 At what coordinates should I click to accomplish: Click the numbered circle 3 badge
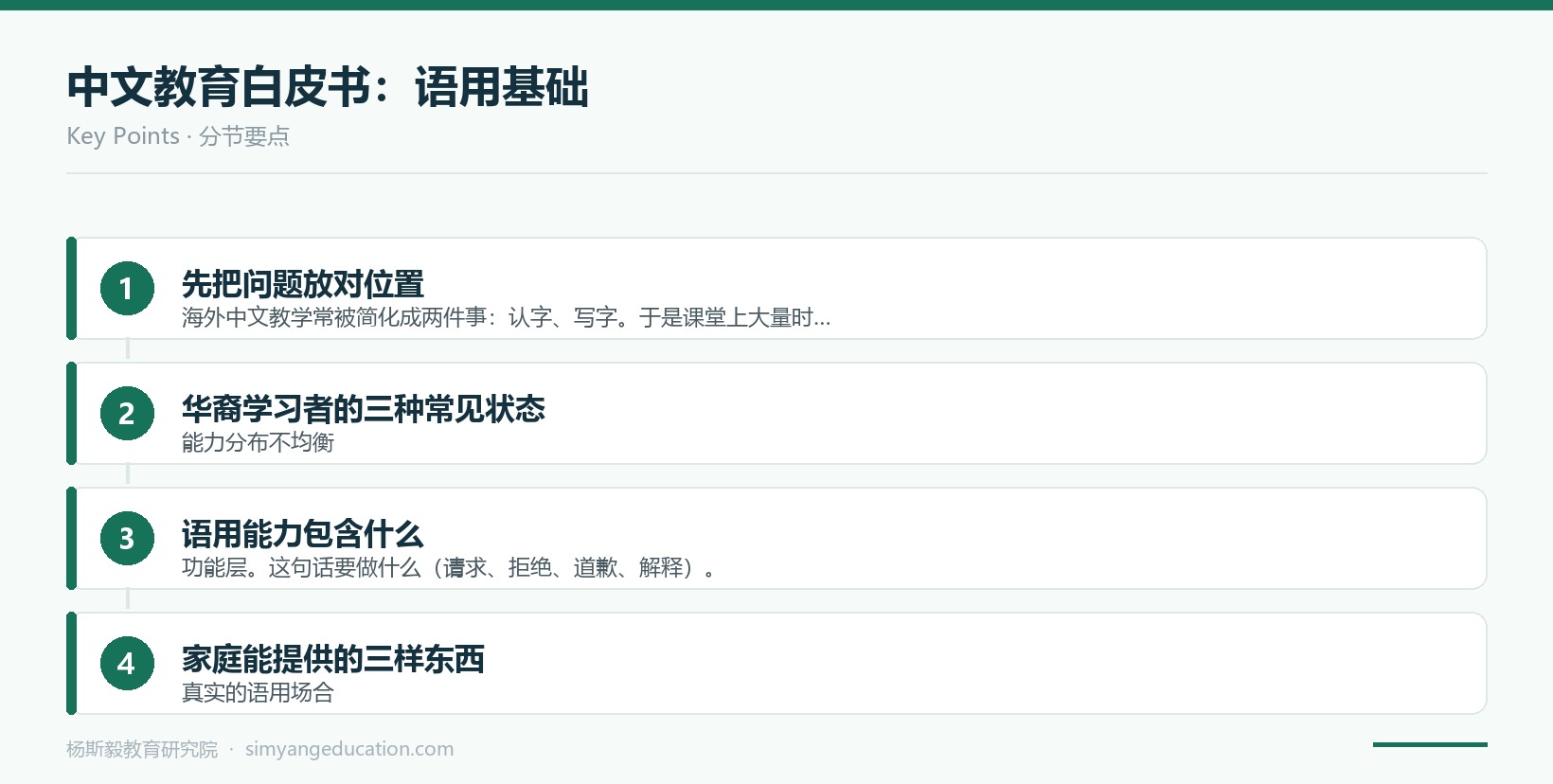(x=127, y=538)
